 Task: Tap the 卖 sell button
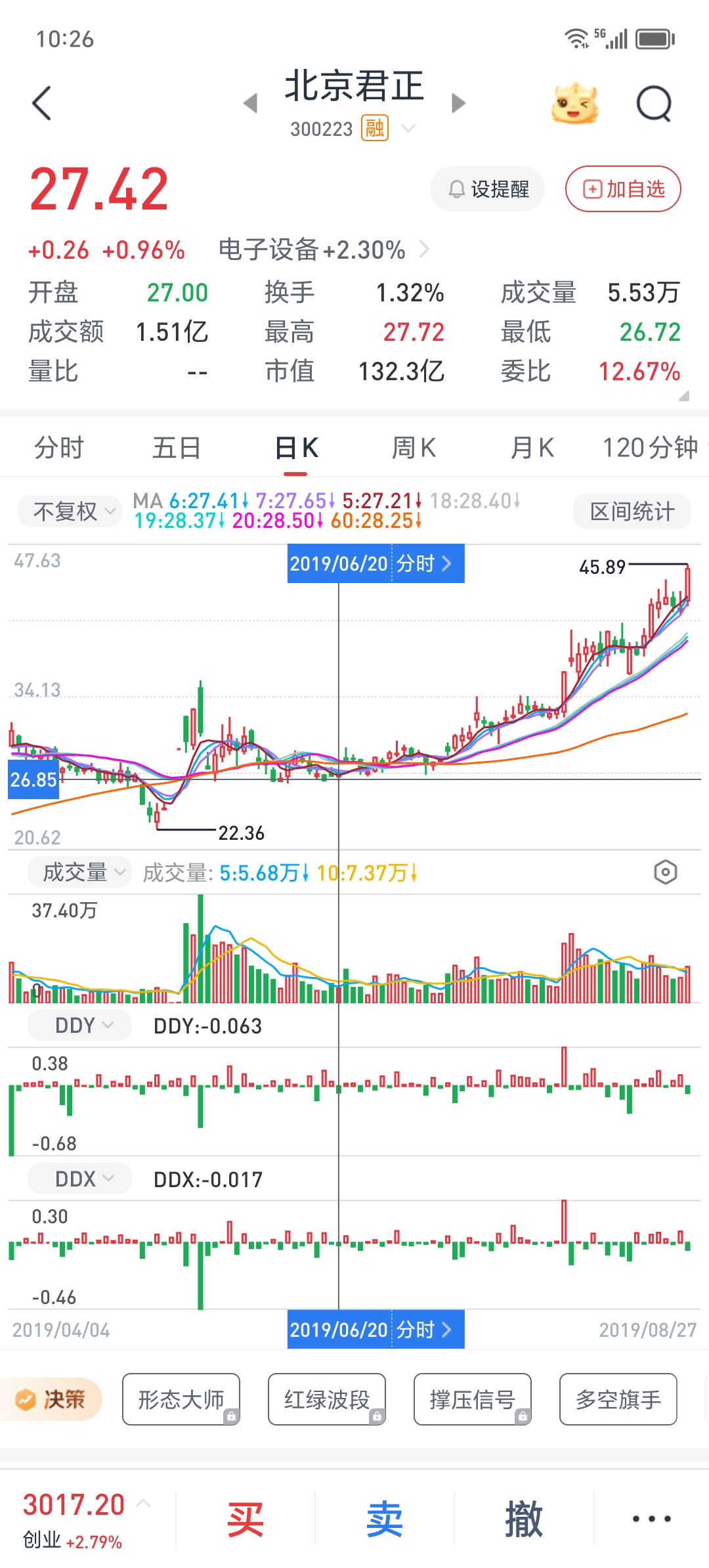(385, 1519)
